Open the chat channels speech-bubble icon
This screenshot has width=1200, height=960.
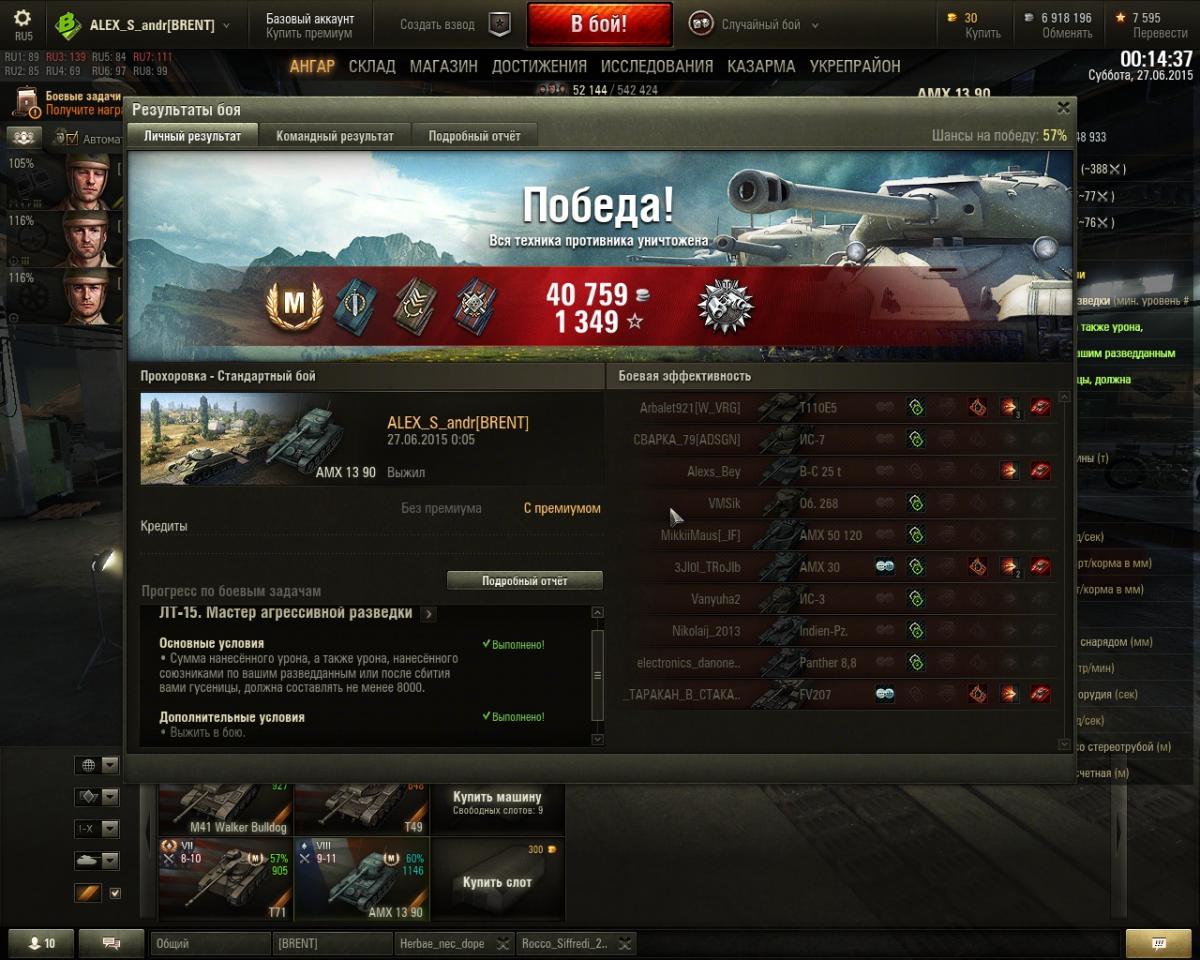click(111, 943)
